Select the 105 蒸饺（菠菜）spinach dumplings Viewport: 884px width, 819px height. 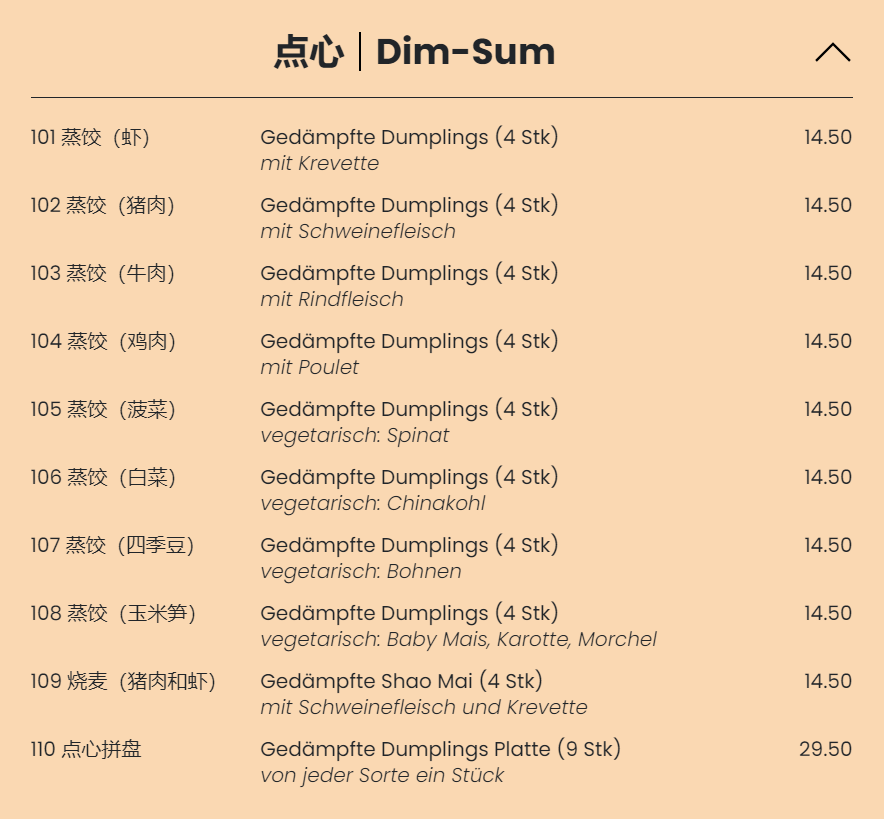[x=102, y=410]
